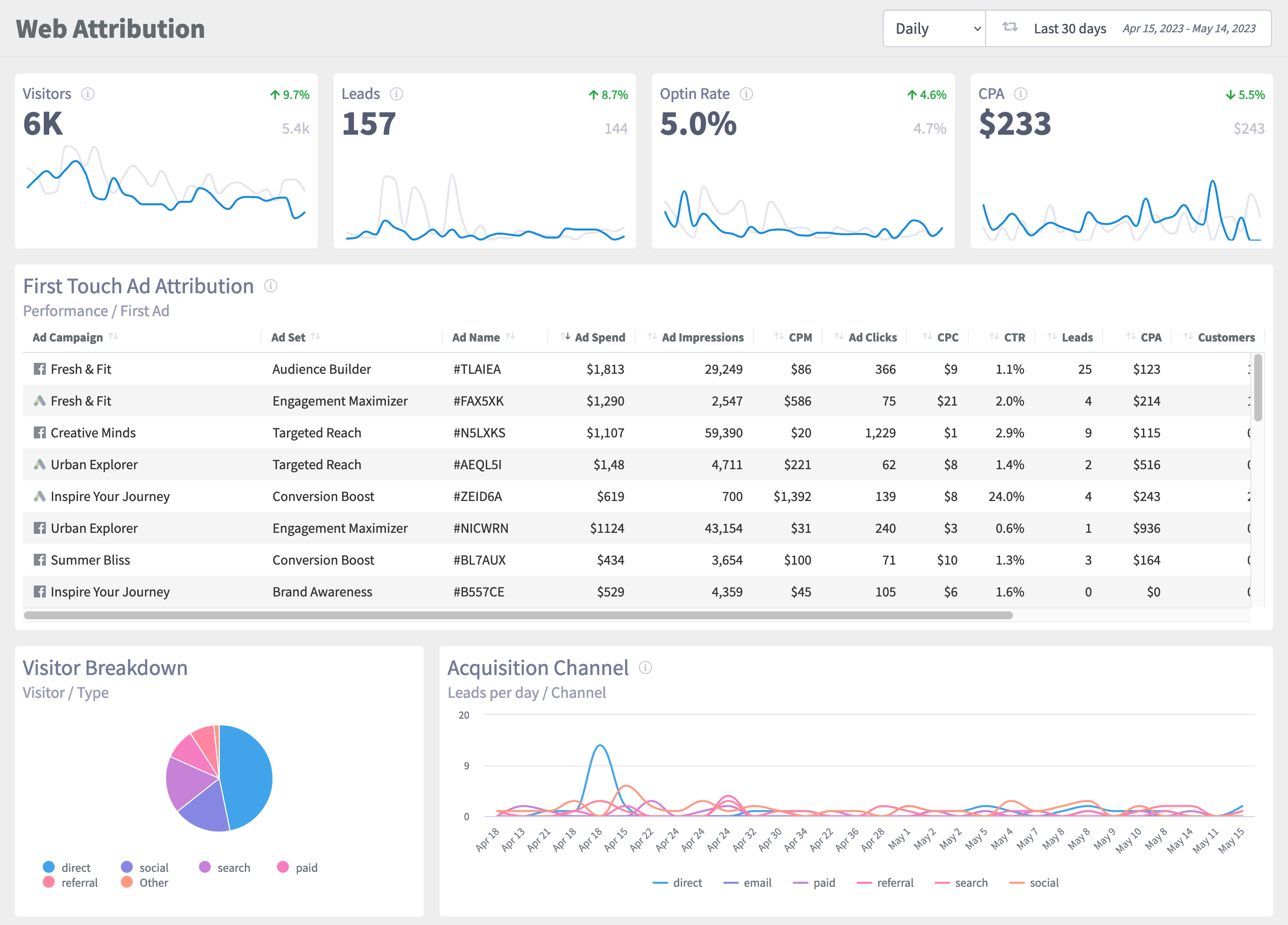Viewport: 1288px width, 925px height.
Task: Click the $1,392 CPM value
Action: 792,497
